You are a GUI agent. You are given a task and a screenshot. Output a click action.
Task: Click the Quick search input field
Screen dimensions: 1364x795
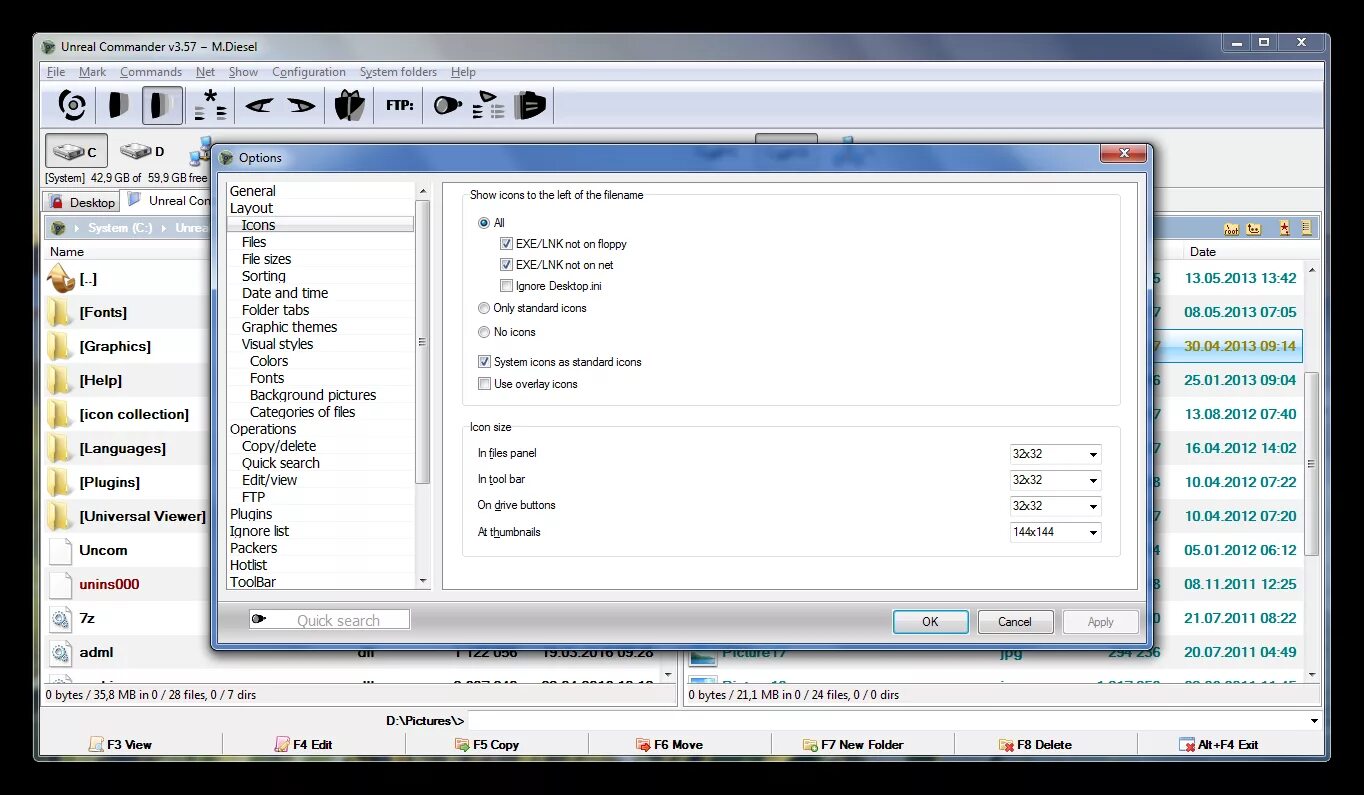click(x=329, y=620)
